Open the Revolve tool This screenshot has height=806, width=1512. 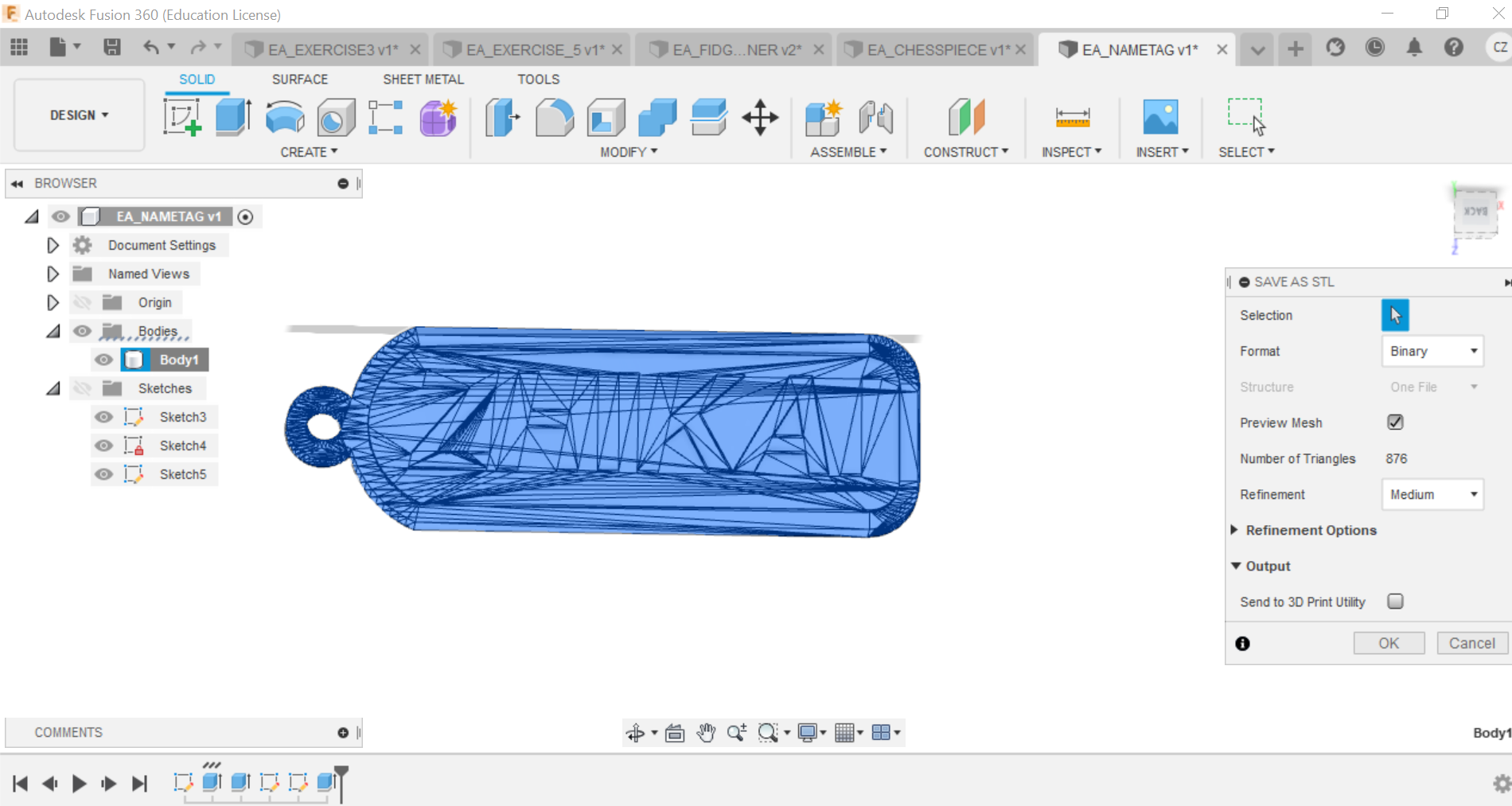[x=284, y=116]
